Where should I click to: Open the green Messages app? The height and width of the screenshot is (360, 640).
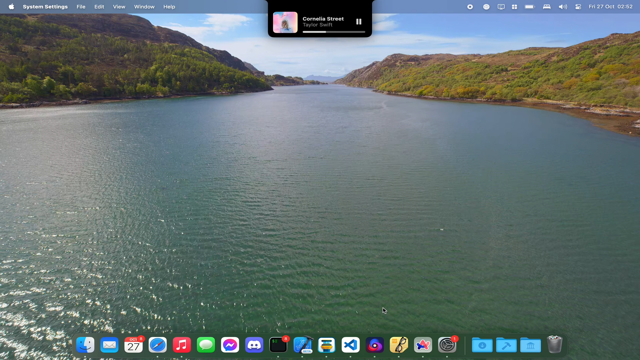point(206,345)
